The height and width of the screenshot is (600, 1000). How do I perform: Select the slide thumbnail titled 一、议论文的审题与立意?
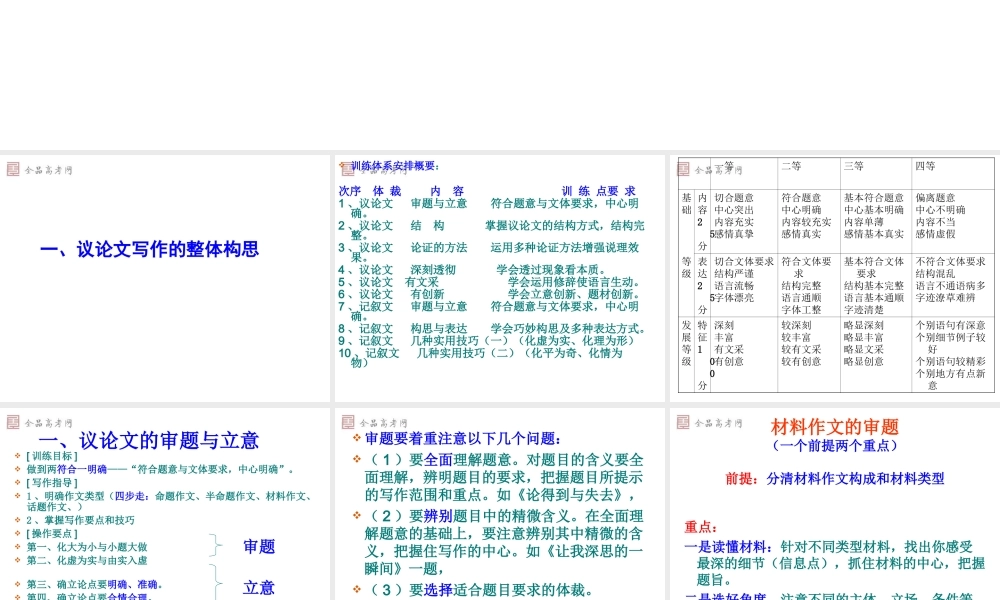[x=165, y=504]
